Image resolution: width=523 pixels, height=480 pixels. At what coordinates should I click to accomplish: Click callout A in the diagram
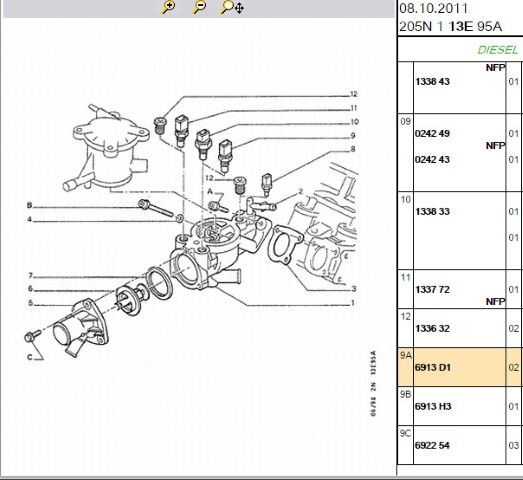pos(210,191)
